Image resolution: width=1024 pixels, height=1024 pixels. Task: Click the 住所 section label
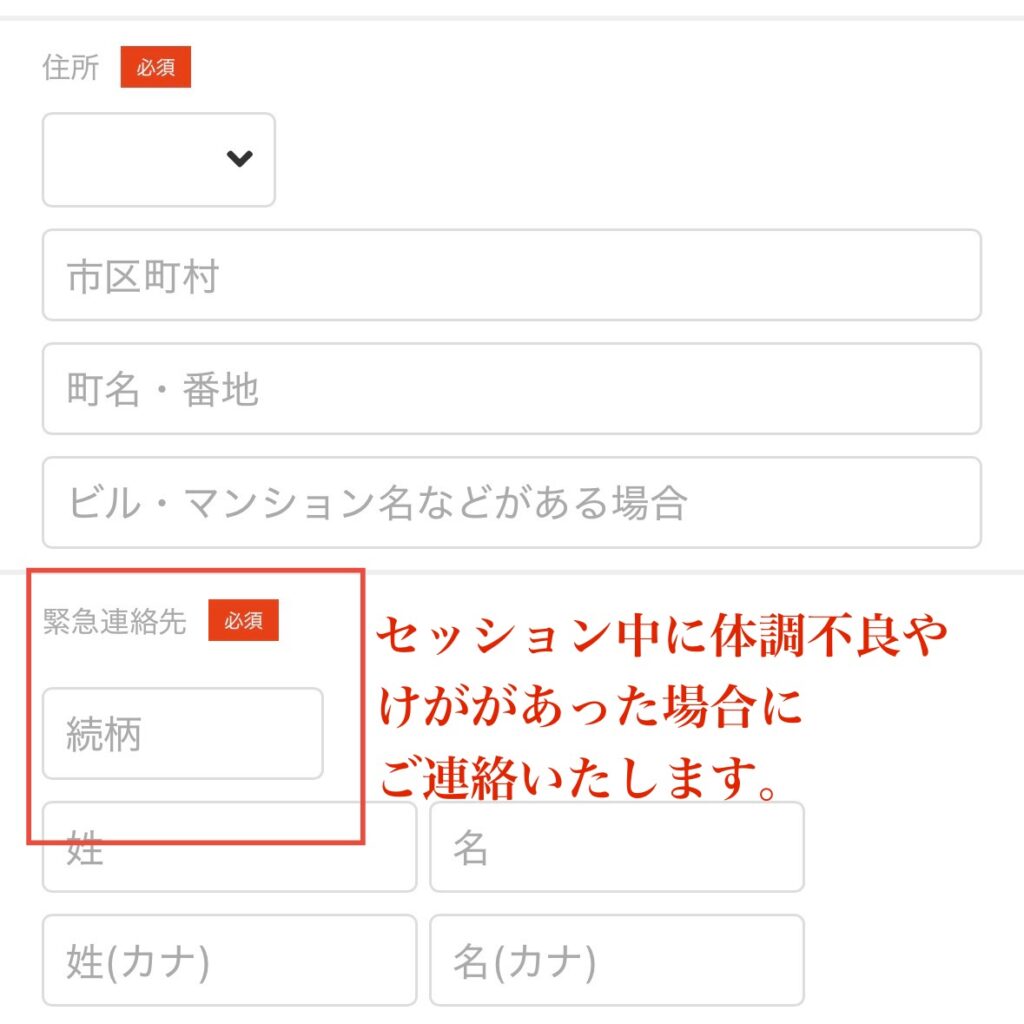pyautogui.click(x=71, y=67)
